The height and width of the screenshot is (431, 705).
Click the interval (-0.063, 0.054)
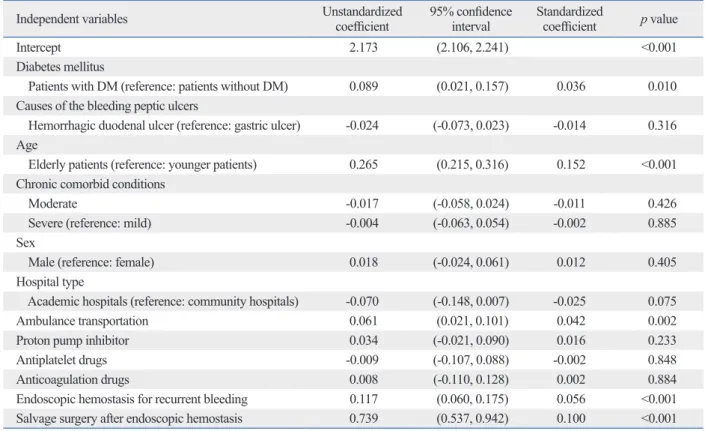(x=471, y=223)
